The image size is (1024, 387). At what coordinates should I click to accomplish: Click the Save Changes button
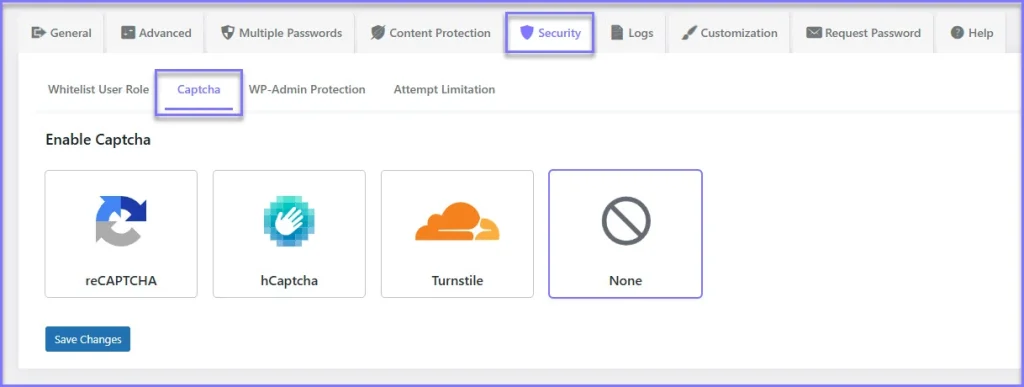tap(88, 339)
